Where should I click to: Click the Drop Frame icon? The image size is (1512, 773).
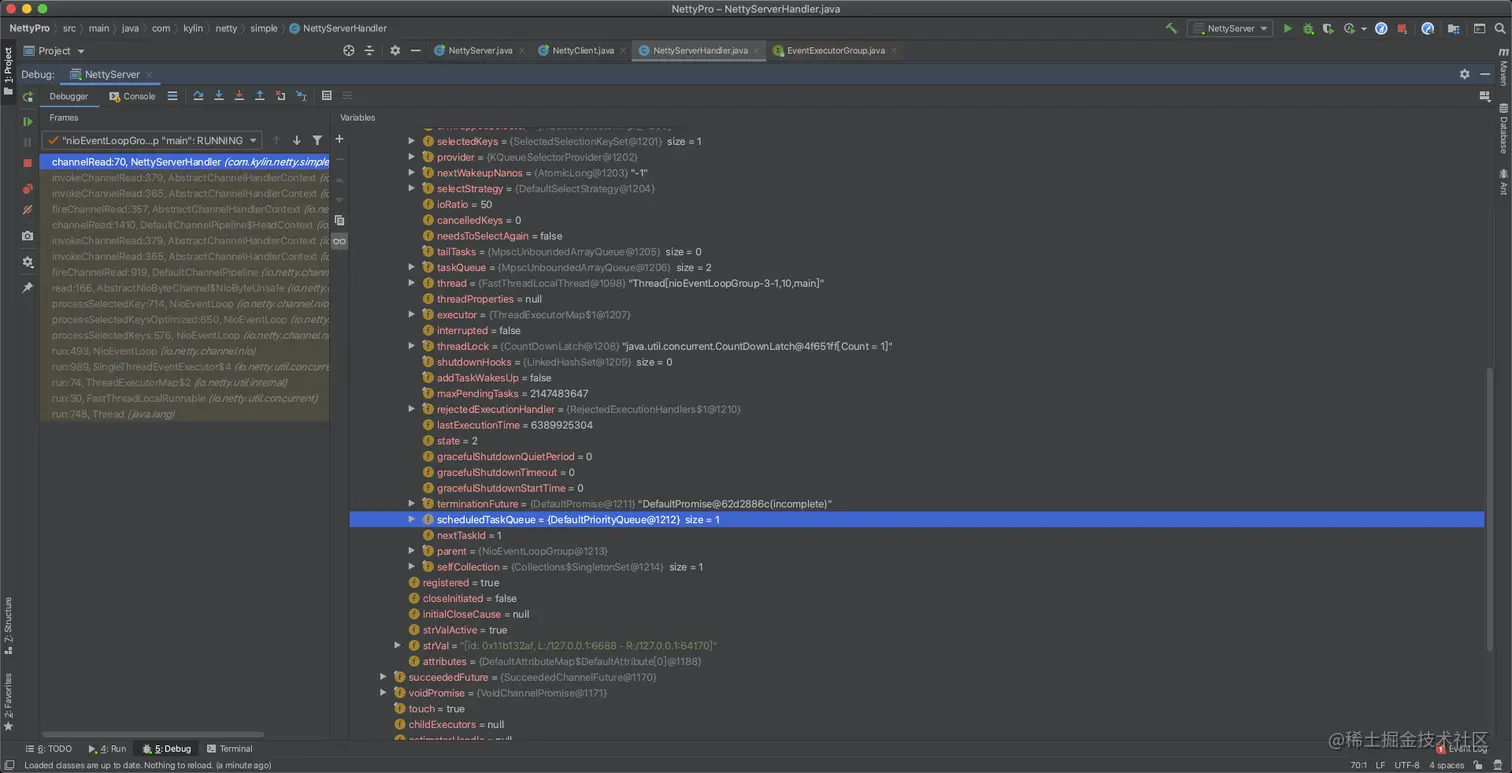(280, 96)
